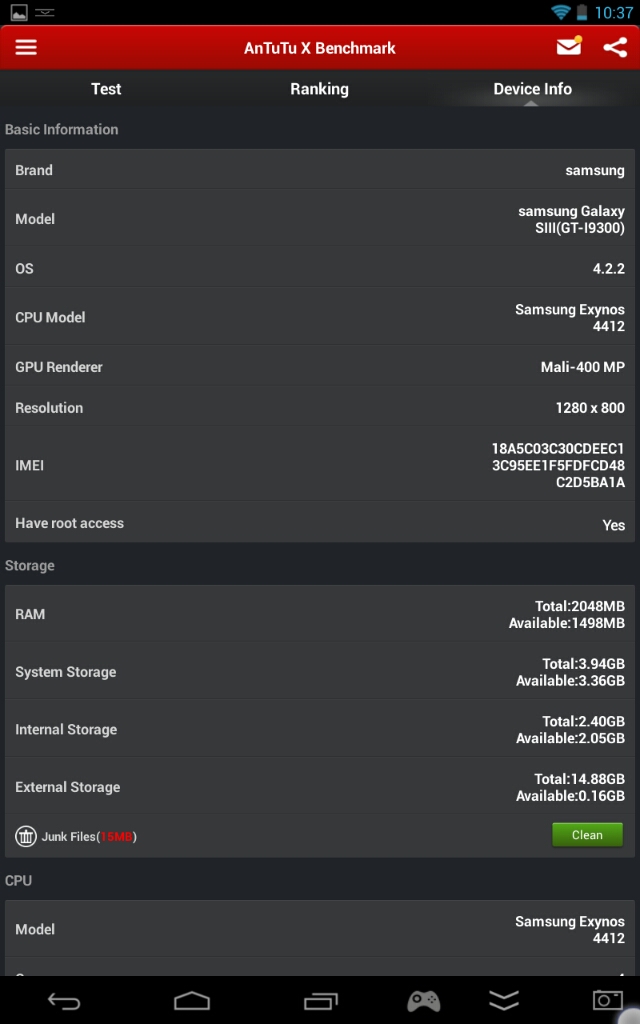Tap the junk files trash icon
Screen dimensions: 640x1024
click(x=26, y=836)
